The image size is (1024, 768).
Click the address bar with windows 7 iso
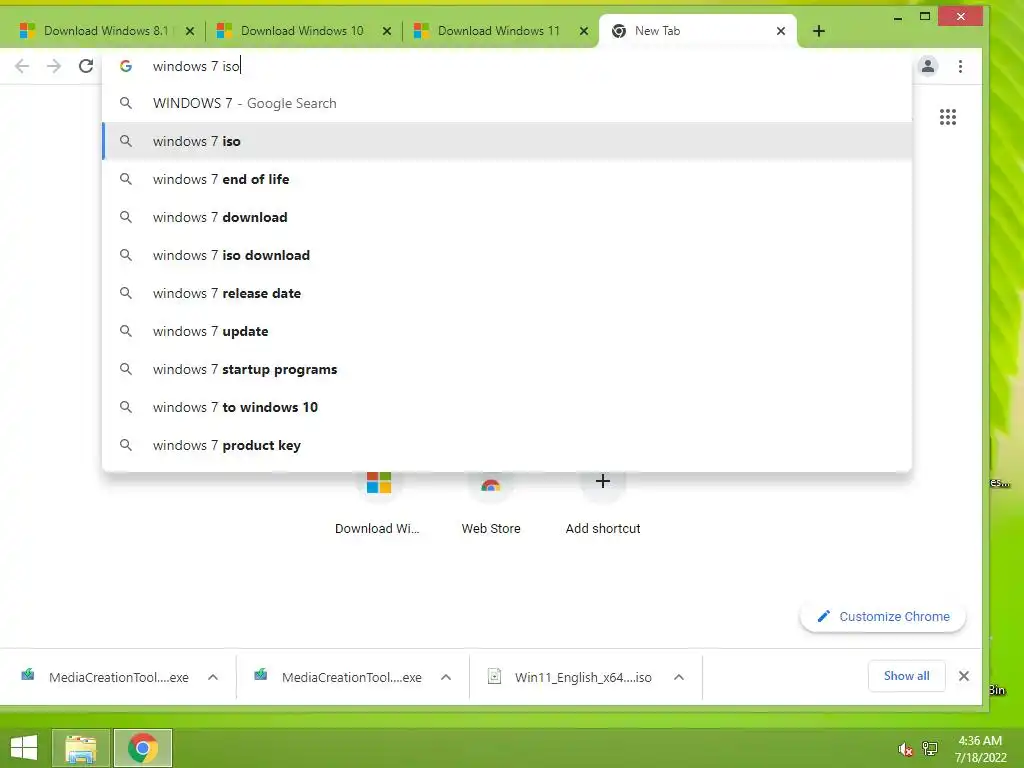tap(507, 66)
